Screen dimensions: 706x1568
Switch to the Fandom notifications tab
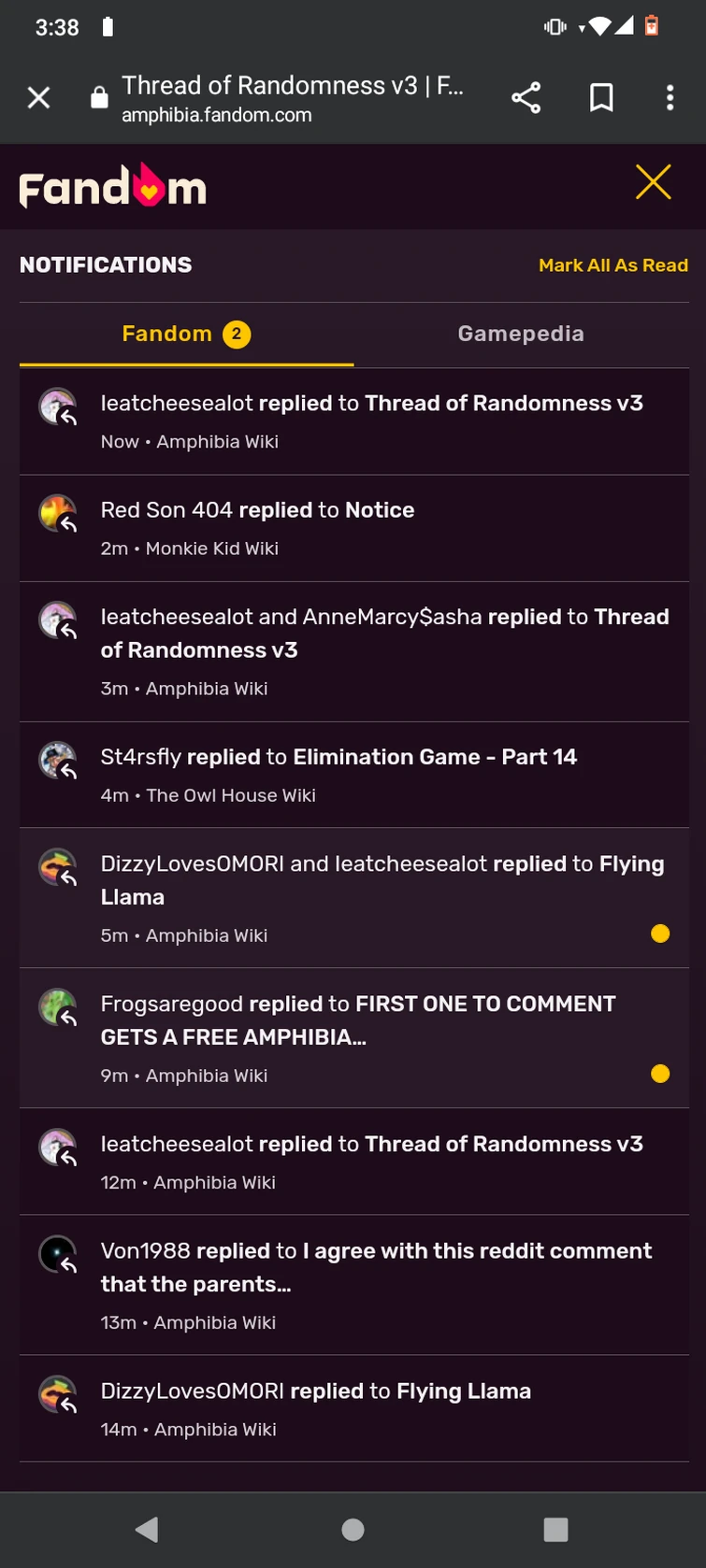coord(186,334)
